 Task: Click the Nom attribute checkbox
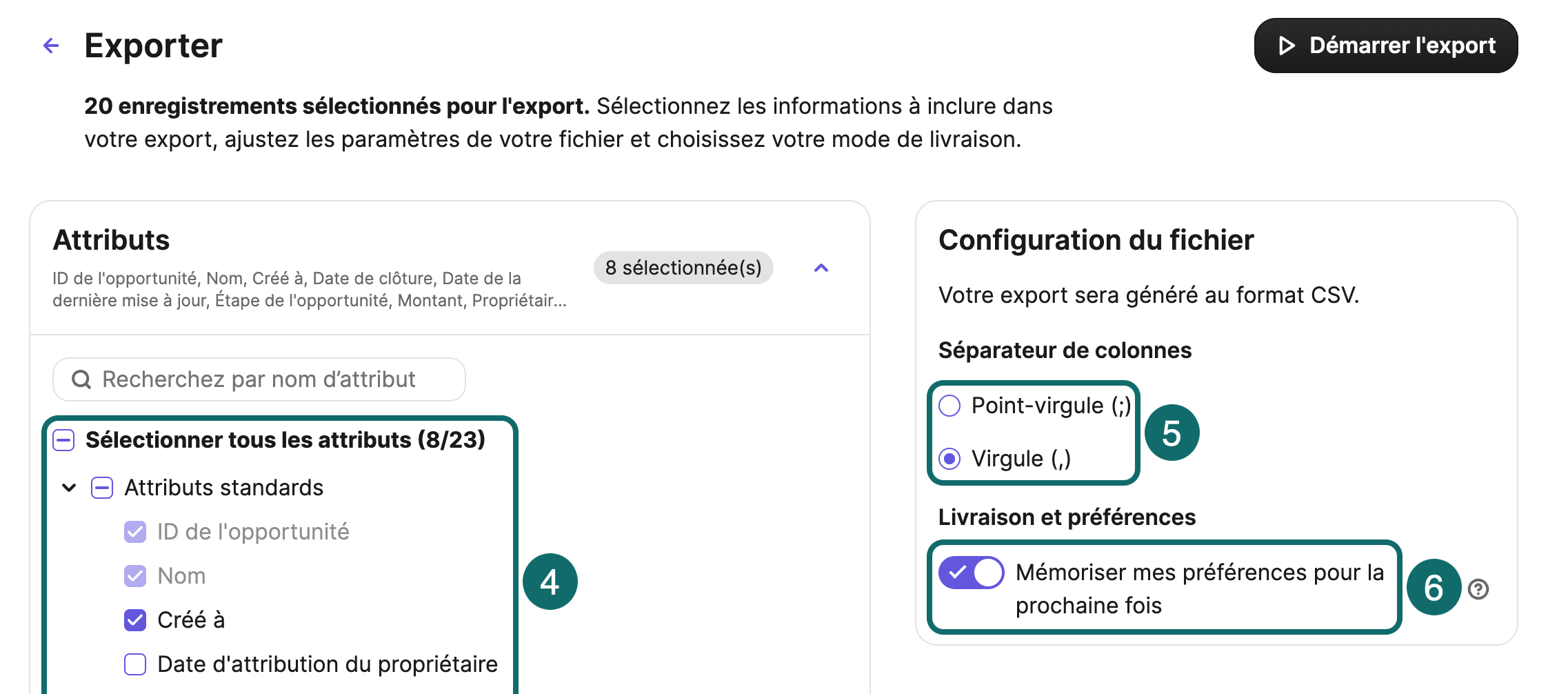135,576
